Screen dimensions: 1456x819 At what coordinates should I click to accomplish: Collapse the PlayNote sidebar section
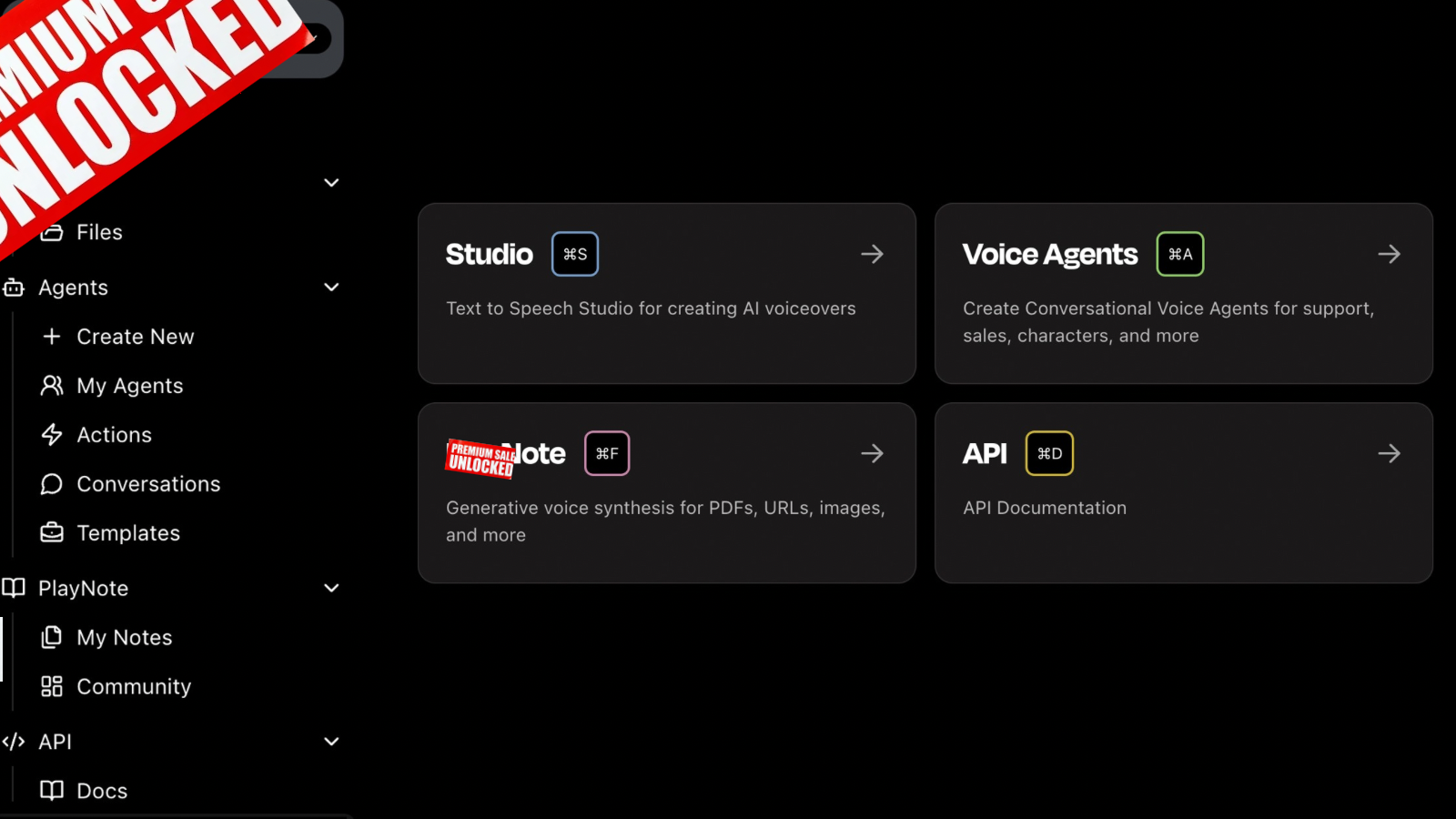point(330,588)
